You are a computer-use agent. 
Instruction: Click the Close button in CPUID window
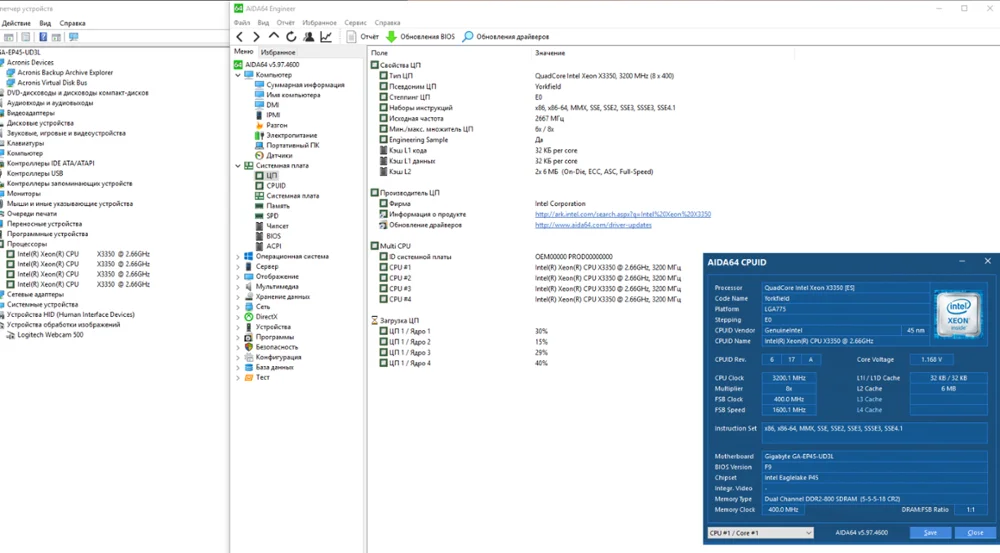click(975, 533)
